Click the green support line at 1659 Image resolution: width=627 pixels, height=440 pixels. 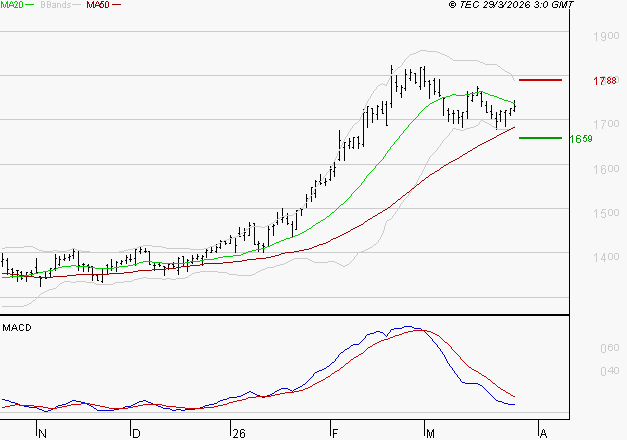coord(540,138)
